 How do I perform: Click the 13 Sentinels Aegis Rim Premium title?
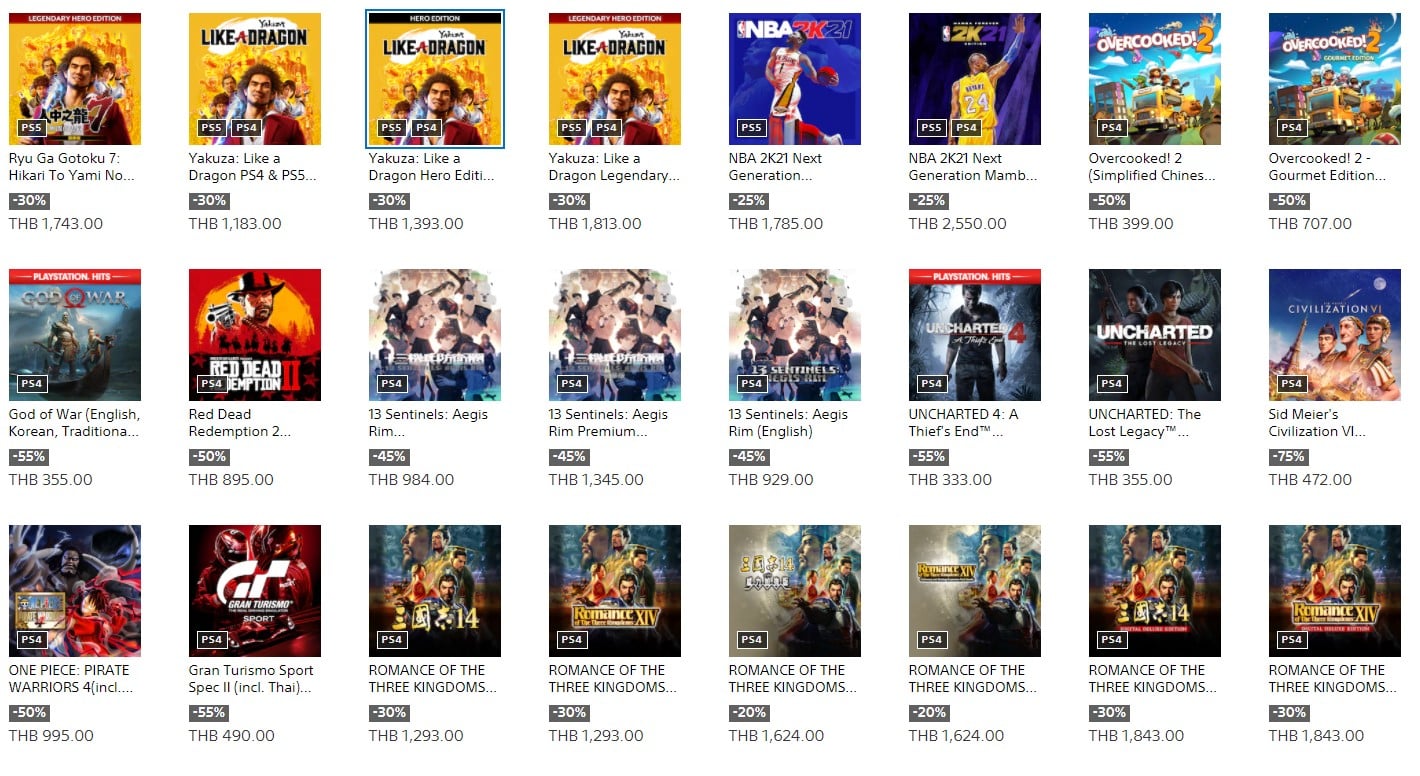[x=608, y=423]
